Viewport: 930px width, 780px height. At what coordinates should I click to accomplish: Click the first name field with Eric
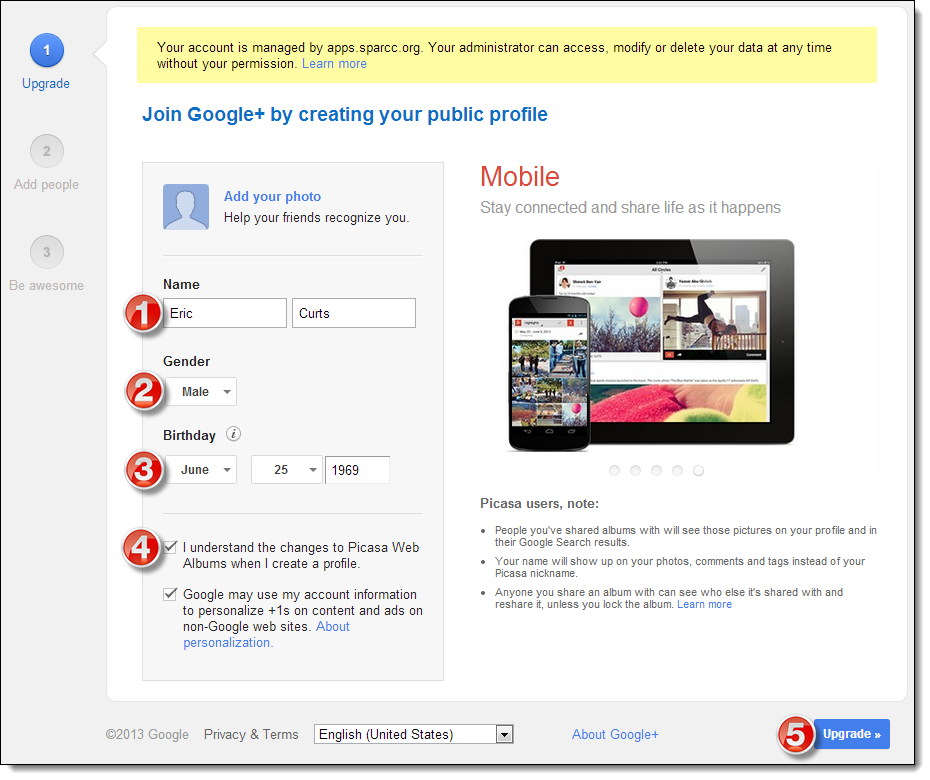click(225, 313)
